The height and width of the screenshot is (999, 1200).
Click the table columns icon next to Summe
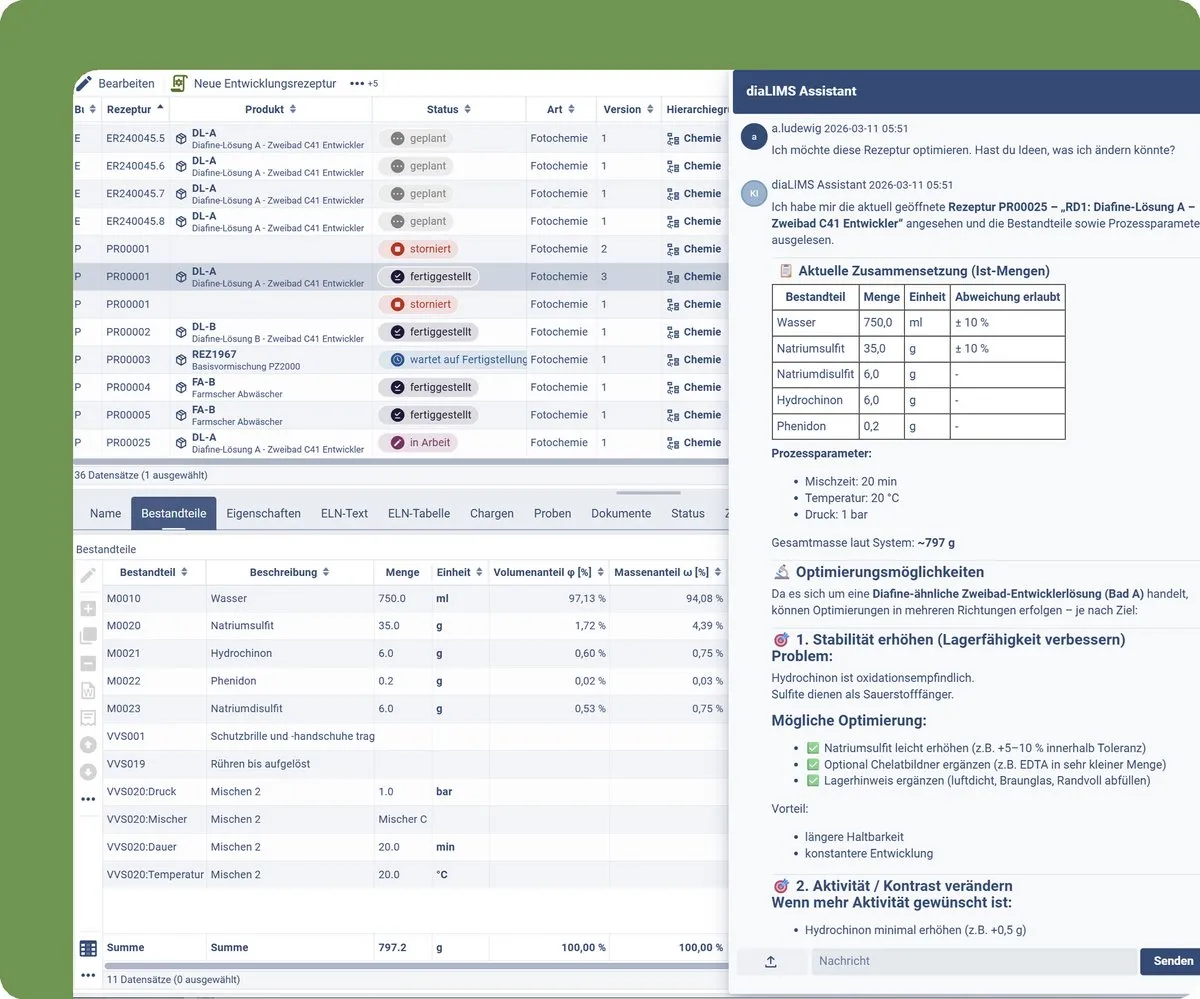[88, 948]
